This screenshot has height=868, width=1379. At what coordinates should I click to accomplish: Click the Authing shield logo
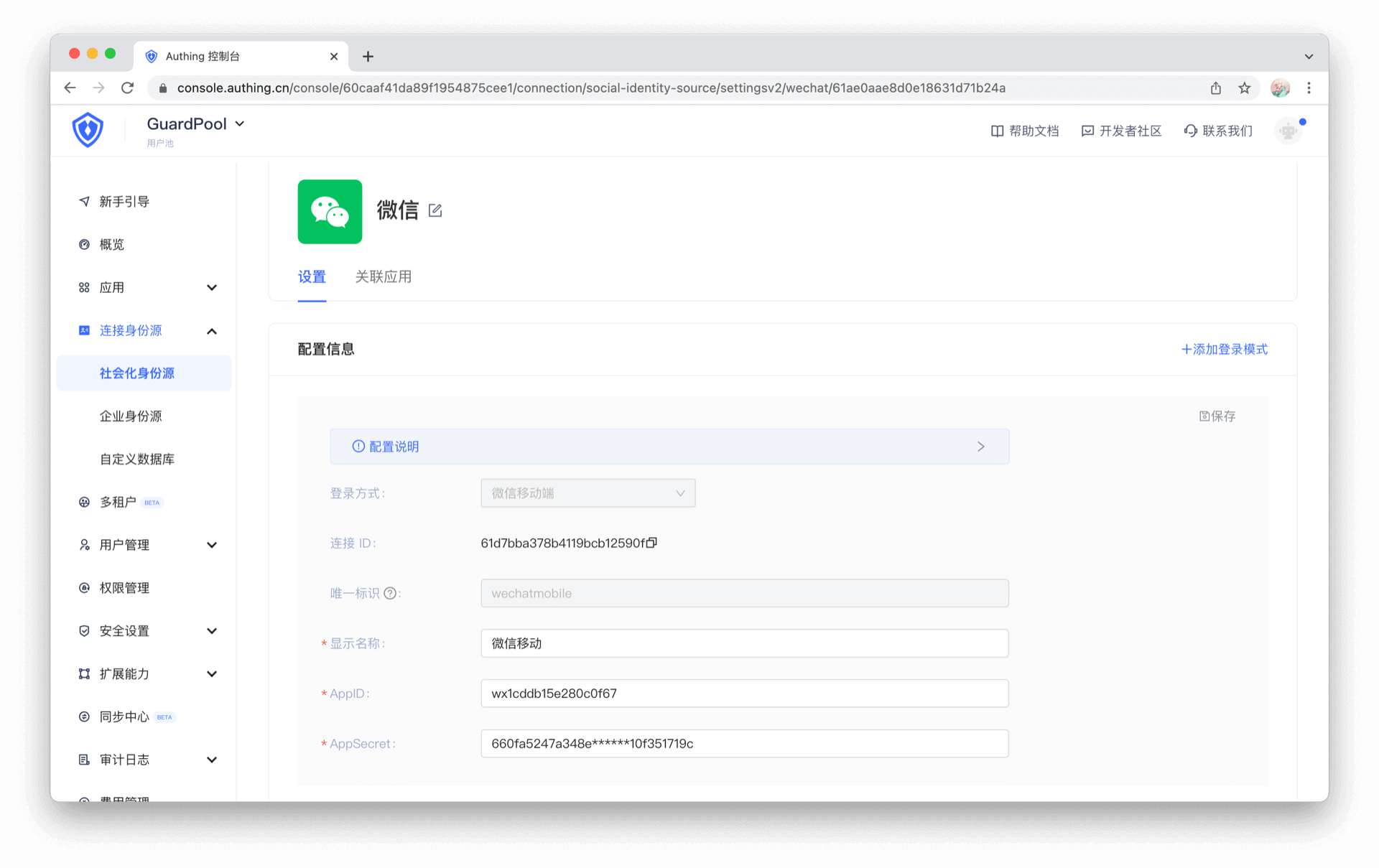click(x=88, y=130)
